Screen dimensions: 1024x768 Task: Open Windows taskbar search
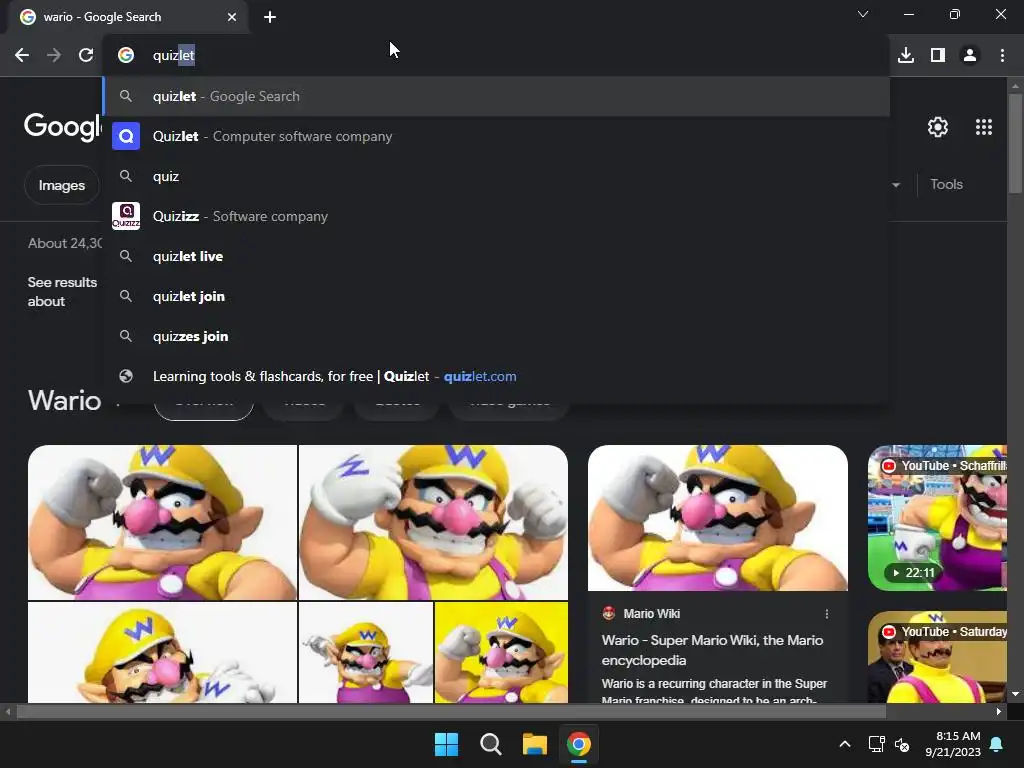490,744
